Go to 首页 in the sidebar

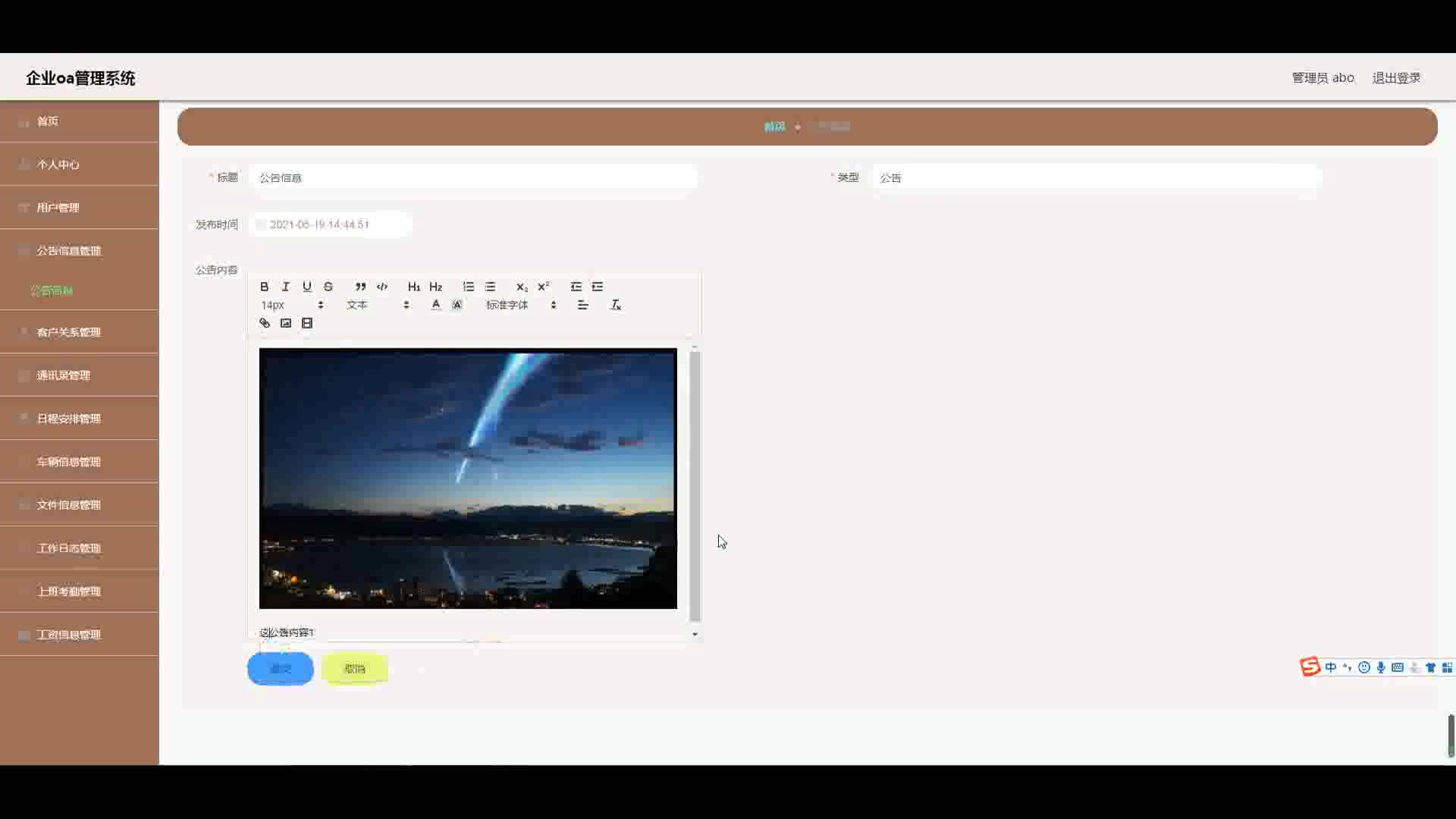coord(80,121)
